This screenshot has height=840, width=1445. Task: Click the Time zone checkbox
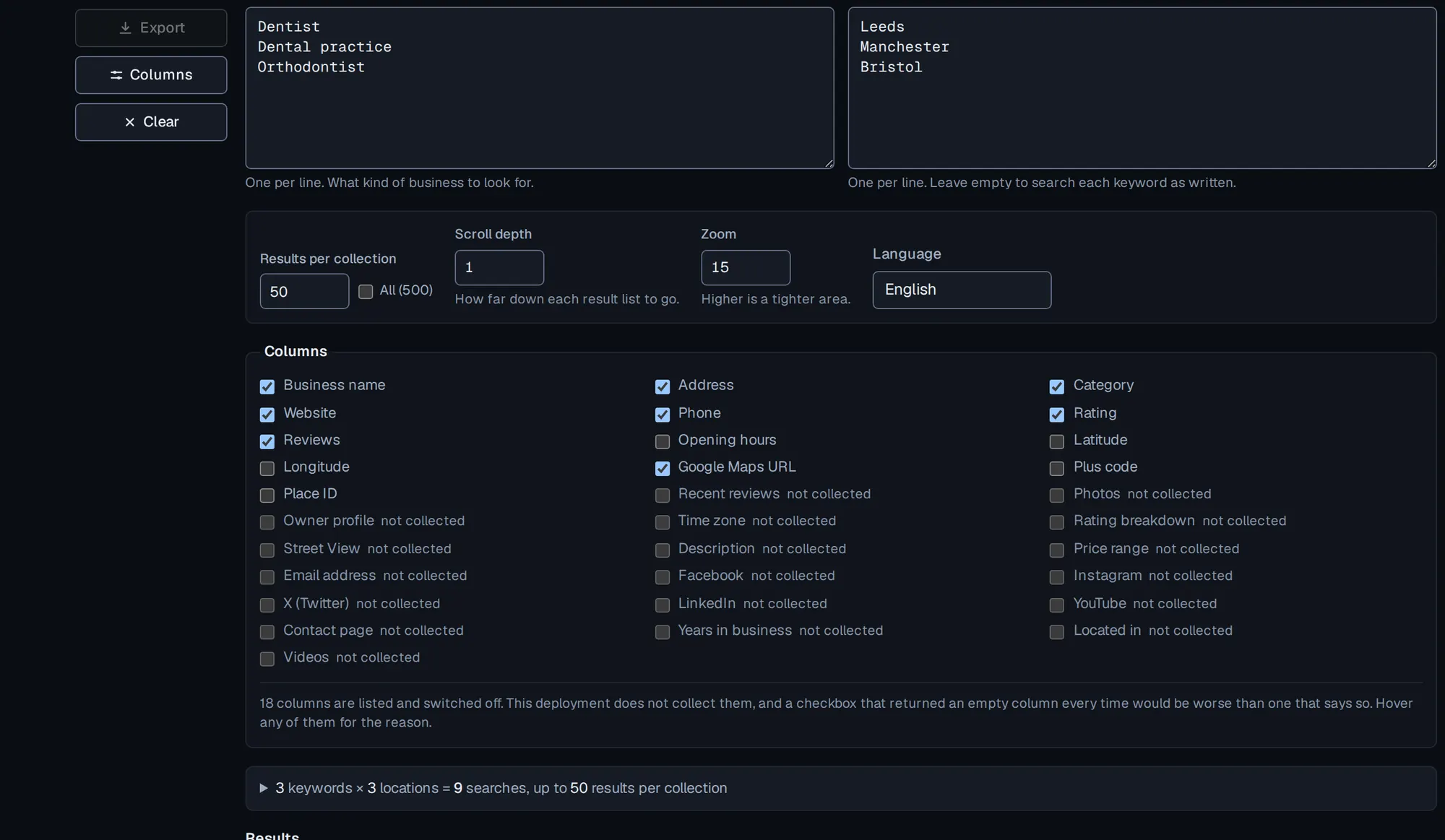663,521
